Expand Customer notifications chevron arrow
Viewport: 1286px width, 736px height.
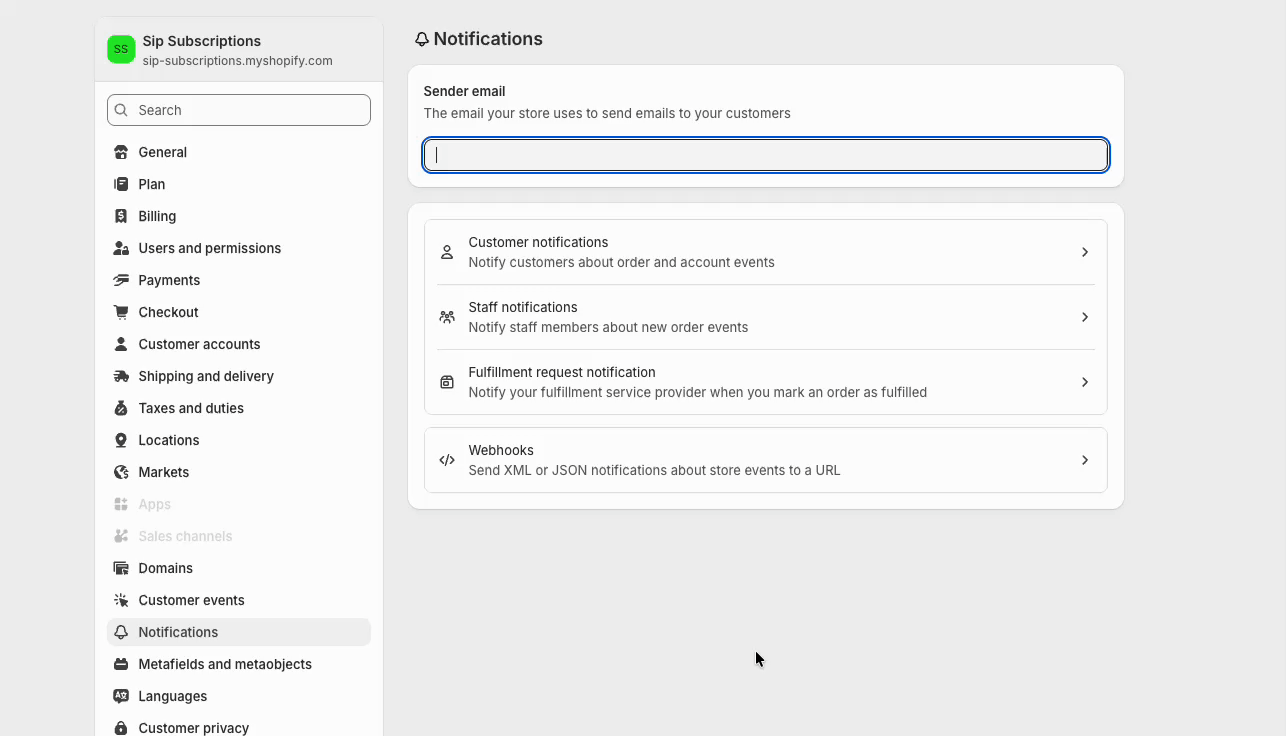pyautogui.click(x=1084, y=252)
